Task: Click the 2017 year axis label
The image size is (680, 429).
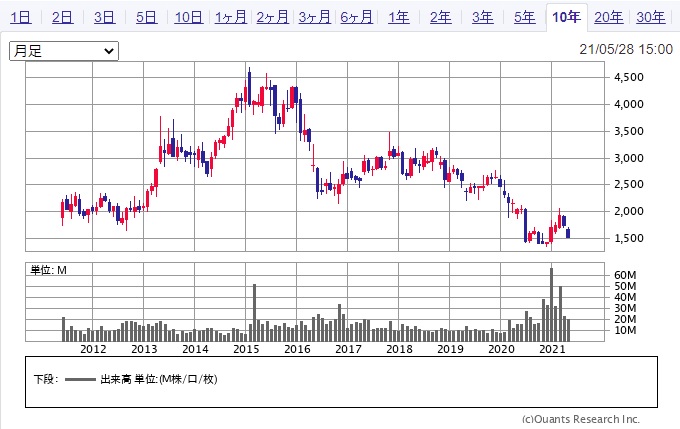Action: pos(348,349)
